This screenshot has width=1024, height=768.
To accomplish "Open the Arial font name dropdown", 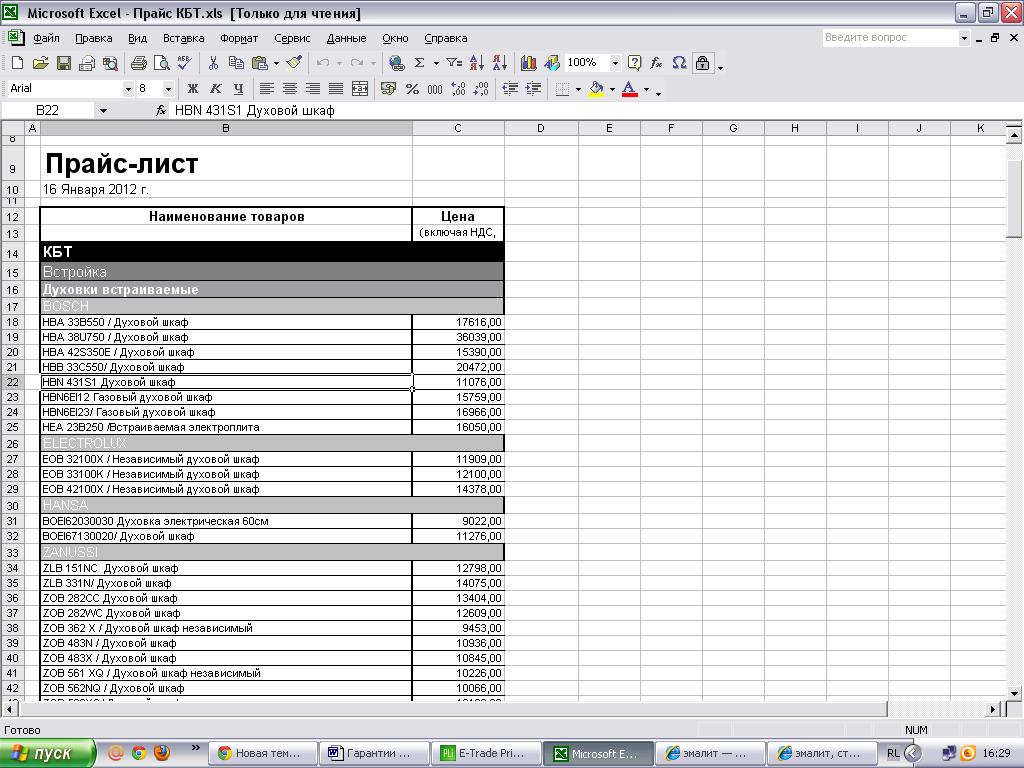I will [x=128, y=88].
